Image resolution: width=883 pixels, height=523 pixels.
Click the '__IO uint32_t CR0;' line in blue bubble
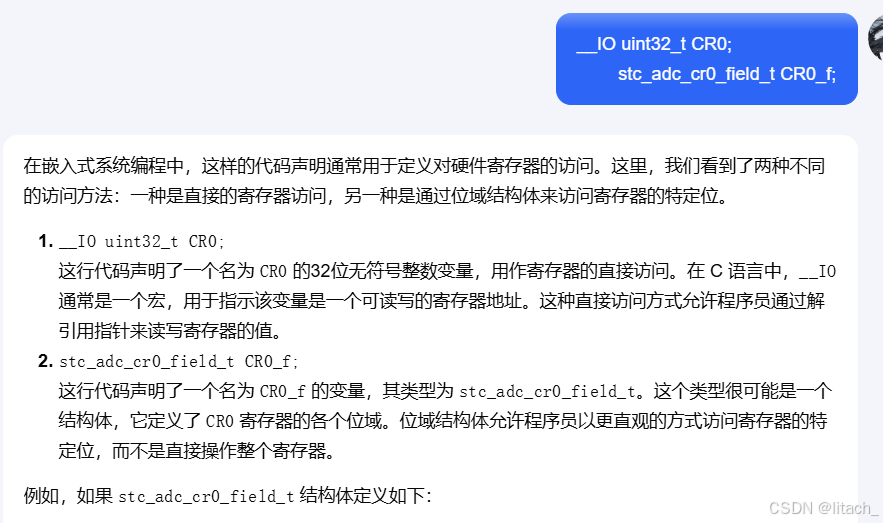click(654, 44)
